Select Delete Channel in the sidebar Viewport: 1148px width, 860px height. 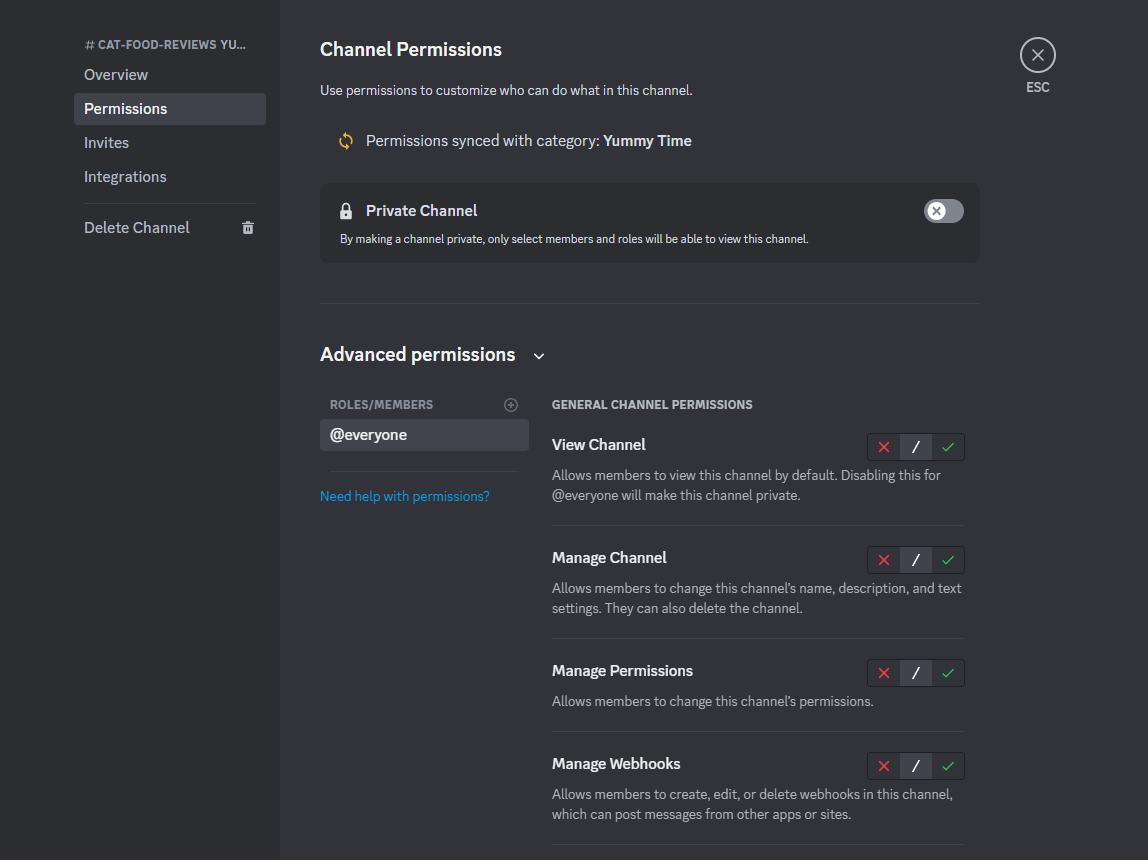(x=136, y=227)
